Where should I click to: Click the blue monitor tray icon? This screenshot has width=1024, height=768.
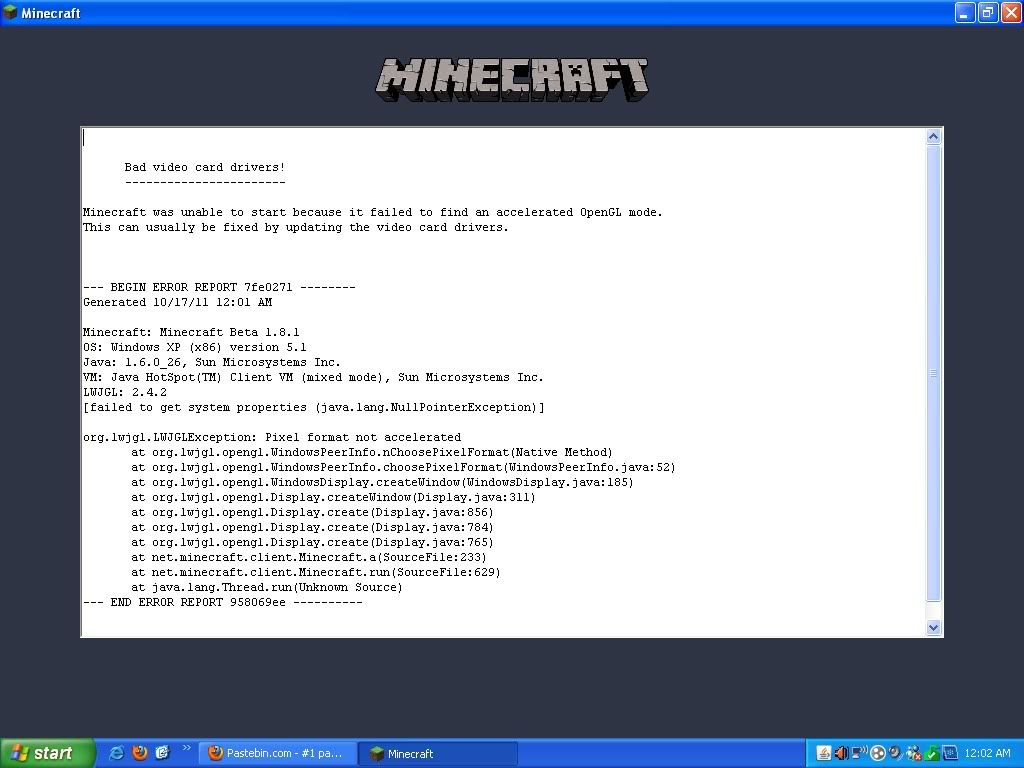click(x=950, y=753)
